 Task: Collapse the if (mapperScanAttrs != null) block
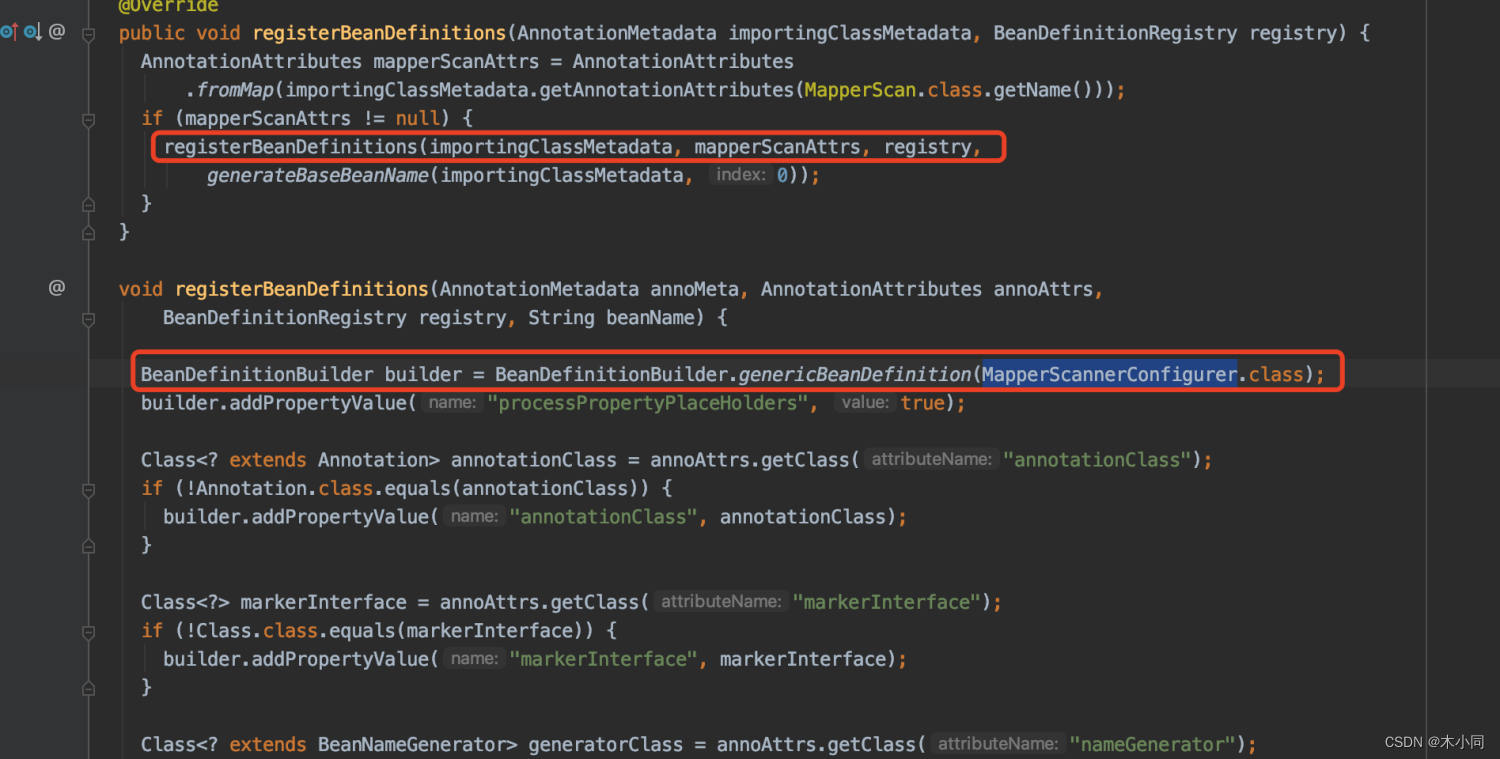click(x=88, y=119)
